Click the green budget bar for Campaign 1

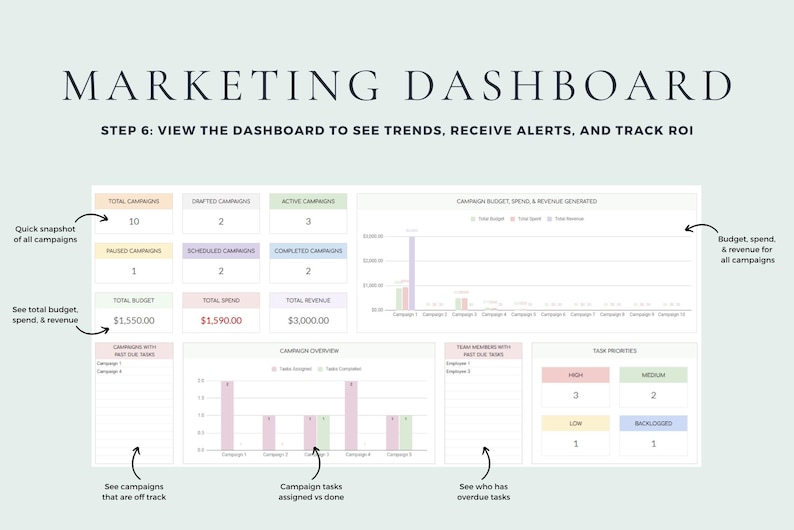[x=399, y=299]
